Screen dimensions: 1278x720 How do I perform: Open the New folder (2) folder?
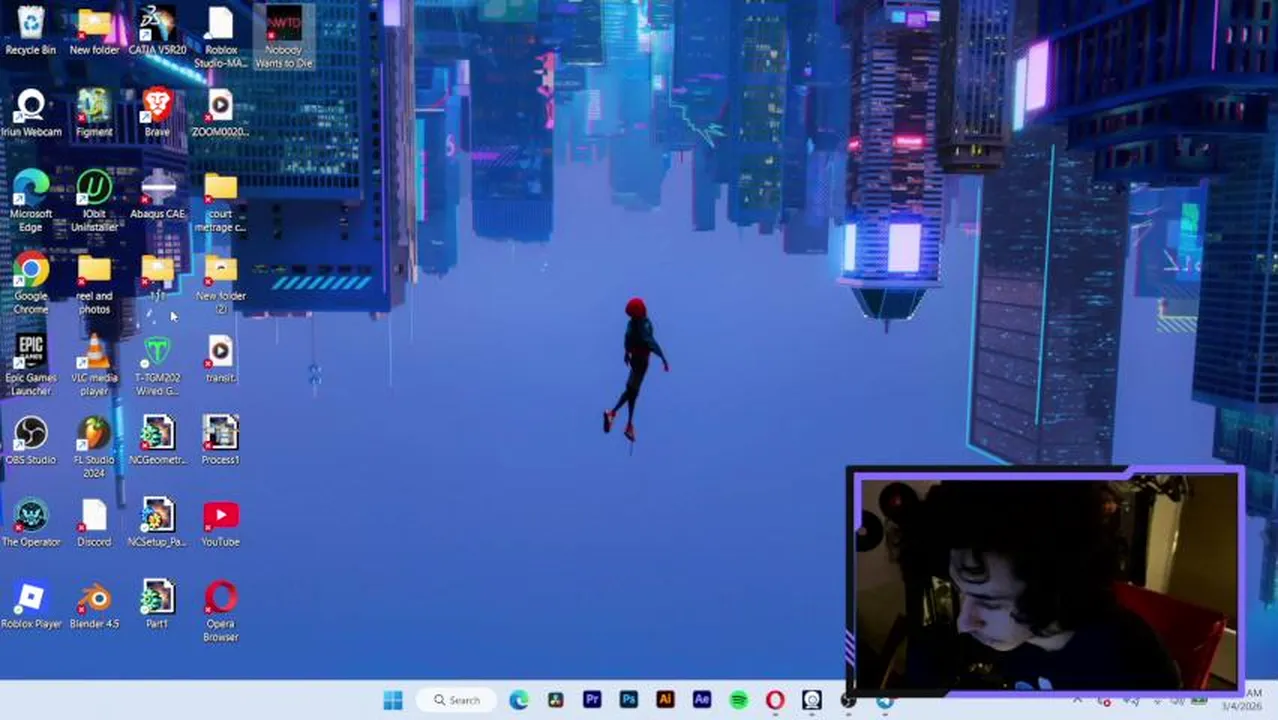click(x=221, y=284)
